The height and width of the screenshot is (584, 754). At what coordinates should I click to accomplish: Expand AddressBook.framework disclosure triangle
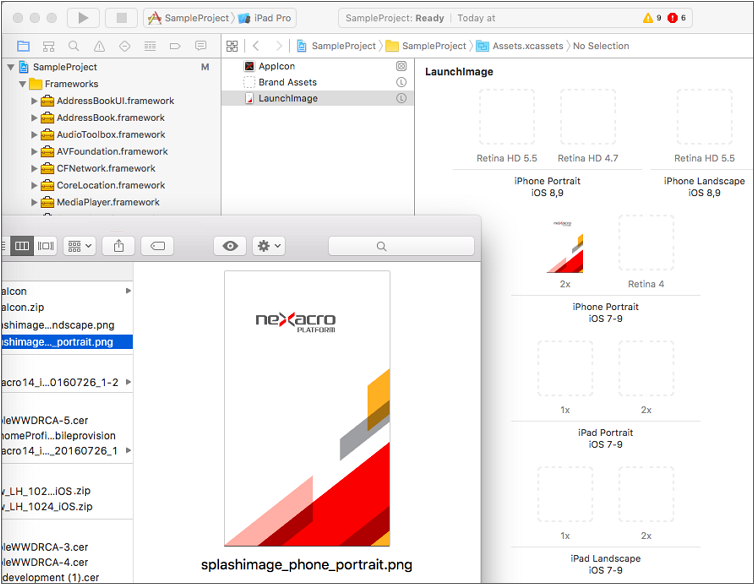click(x=34, y=118)
